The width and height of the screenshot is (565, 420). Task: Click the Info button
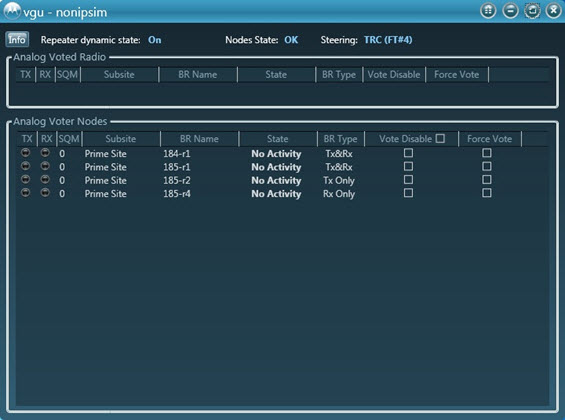click(x=17, y=39)
